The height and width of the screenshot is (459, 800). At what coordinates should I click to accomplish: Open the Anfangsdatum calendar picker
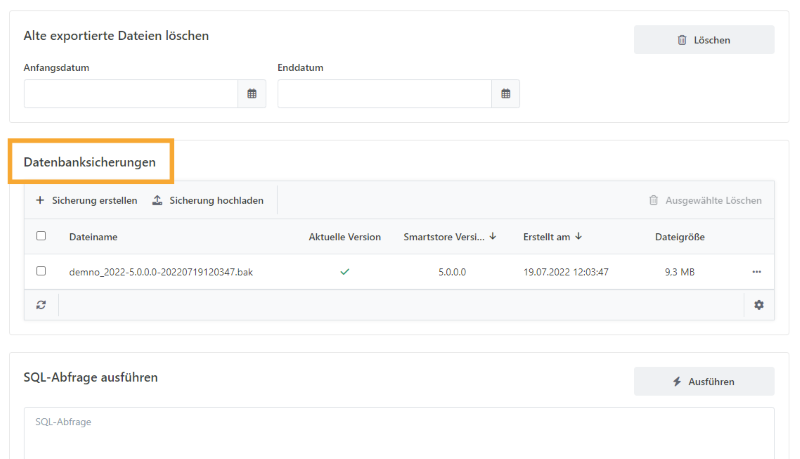click(x=252, y=94)
